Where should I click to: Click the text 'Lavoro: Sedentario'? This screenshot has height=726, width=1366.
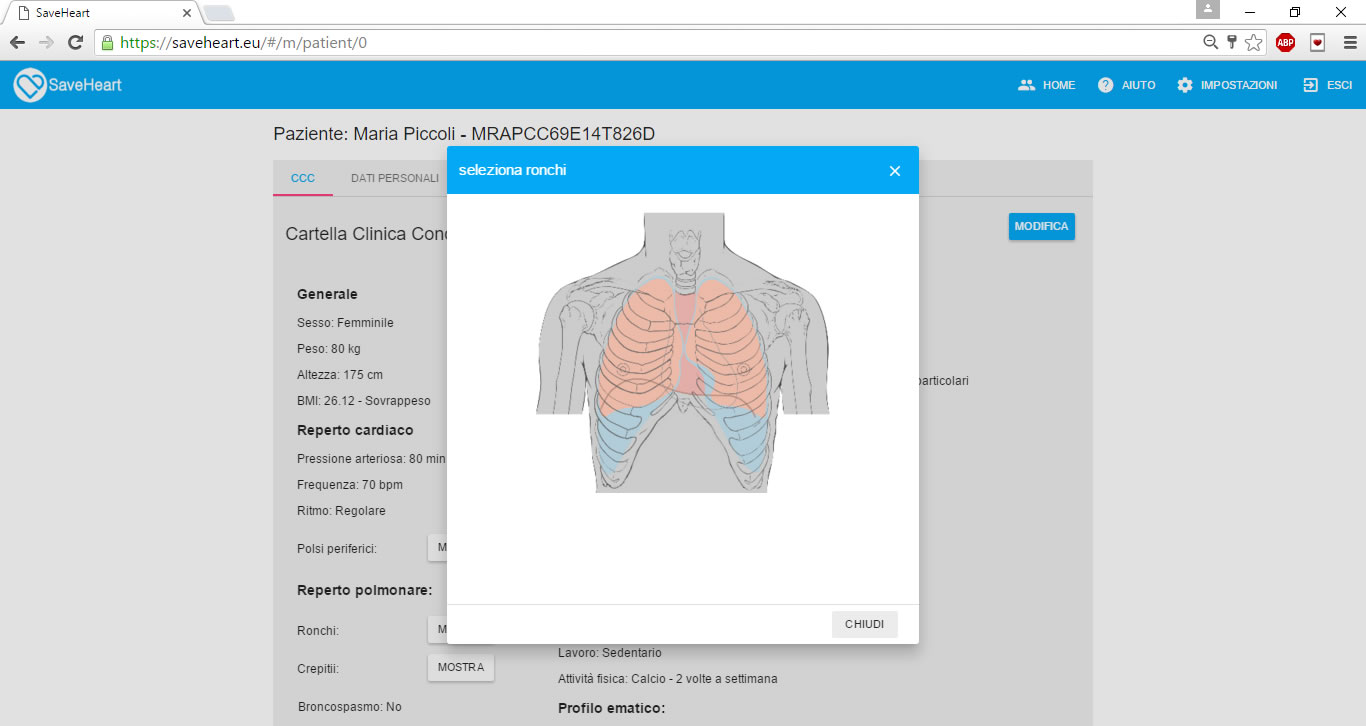pos(610,653)
